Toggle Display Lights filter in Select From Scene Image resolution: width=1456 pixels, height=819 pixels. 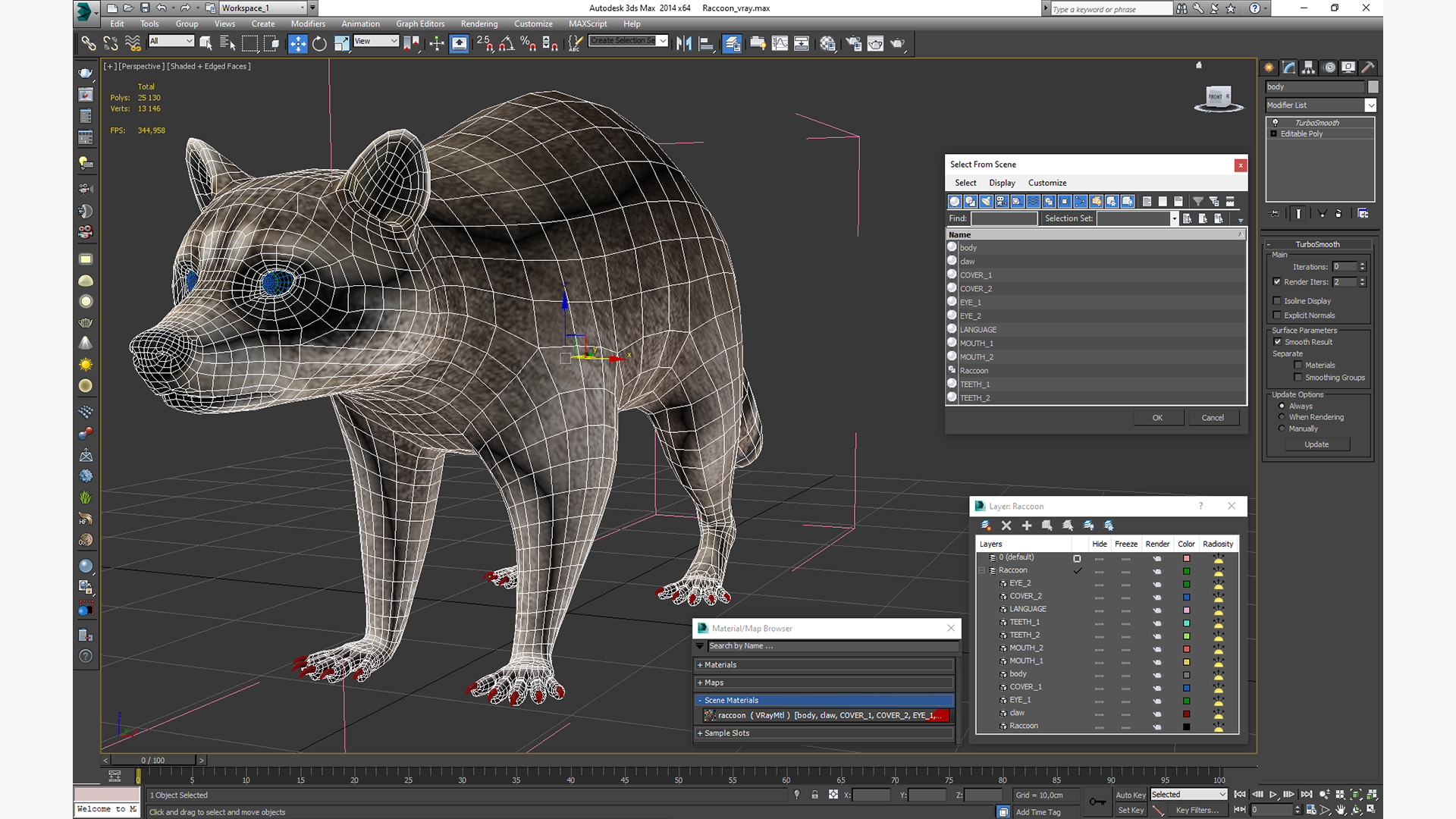click(986, 201)
